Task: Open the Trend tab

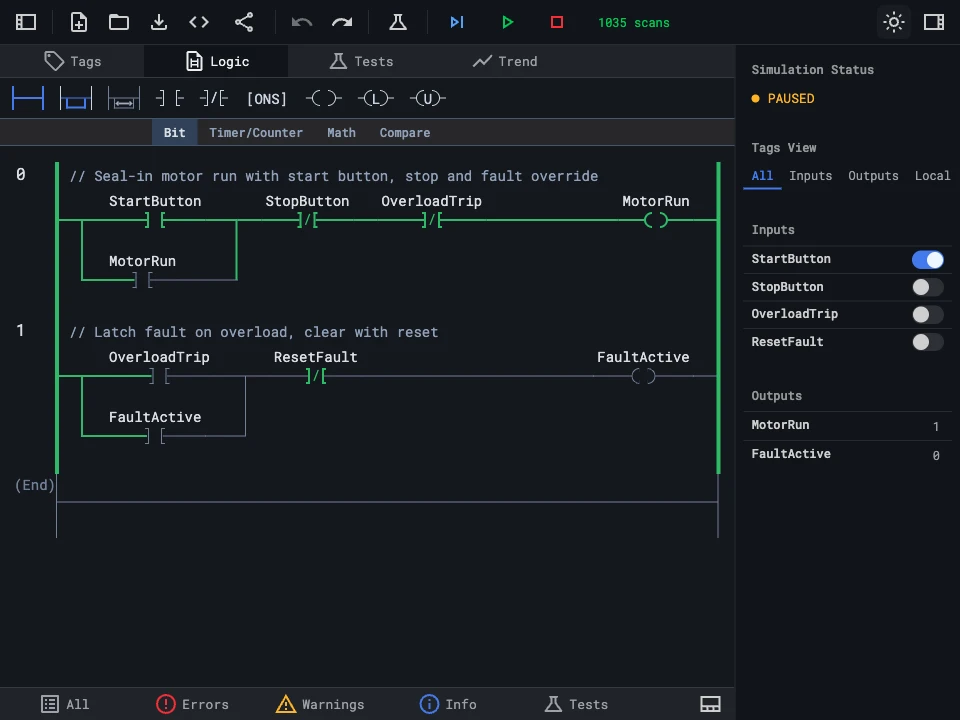Action: click(x=505, y=61)
